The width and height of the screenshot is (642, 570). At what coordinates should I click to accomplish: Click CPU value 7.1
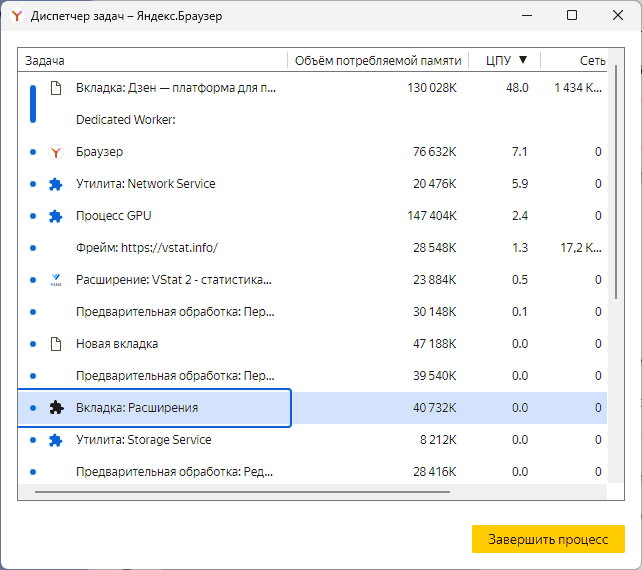(520, 152)
